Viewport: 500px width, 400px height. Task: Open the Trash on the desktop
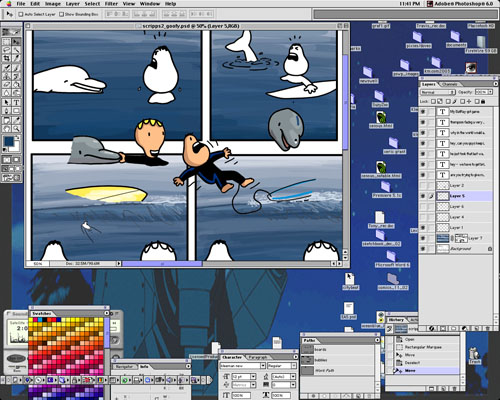[x=474, y=355]
